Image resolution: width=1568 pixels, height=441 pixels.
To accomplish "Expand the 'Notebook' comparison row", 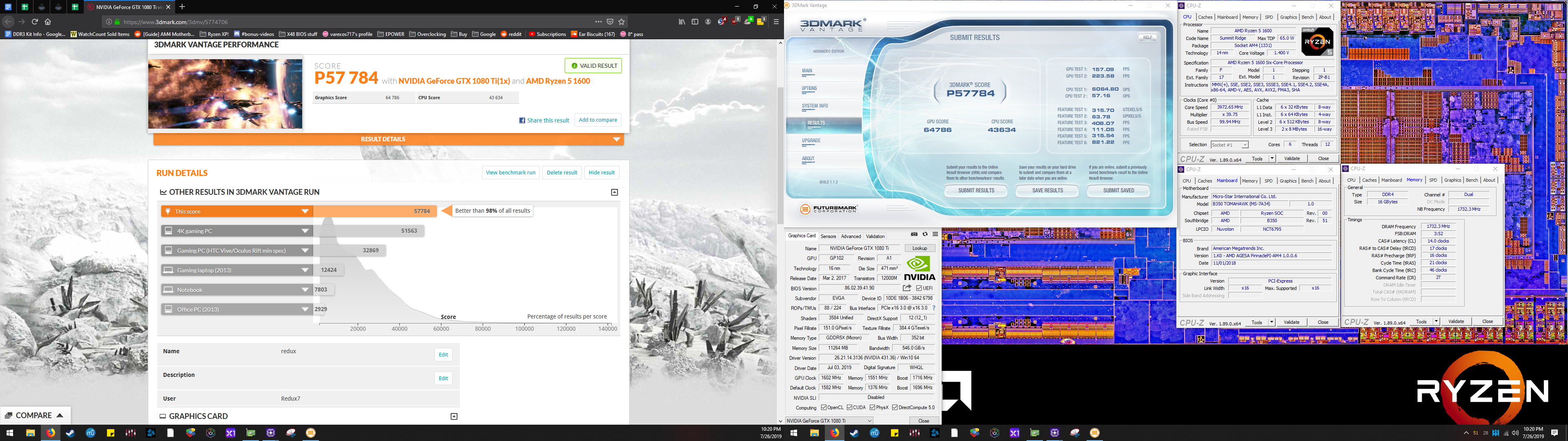I will [x=305, y=290].
